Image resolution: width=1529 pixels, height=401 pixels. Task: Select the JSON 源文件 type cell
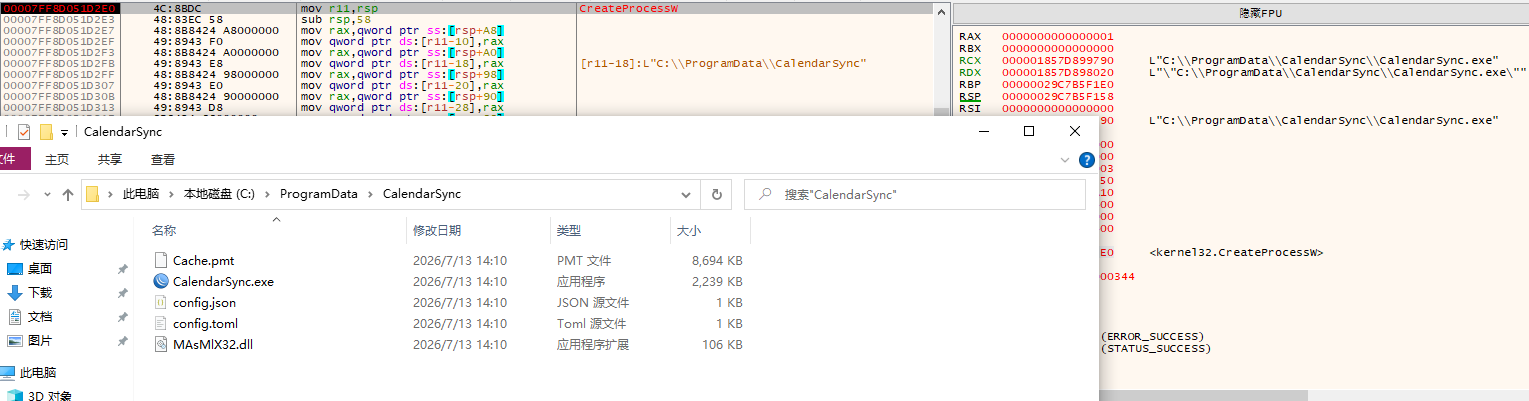point(592,302)
